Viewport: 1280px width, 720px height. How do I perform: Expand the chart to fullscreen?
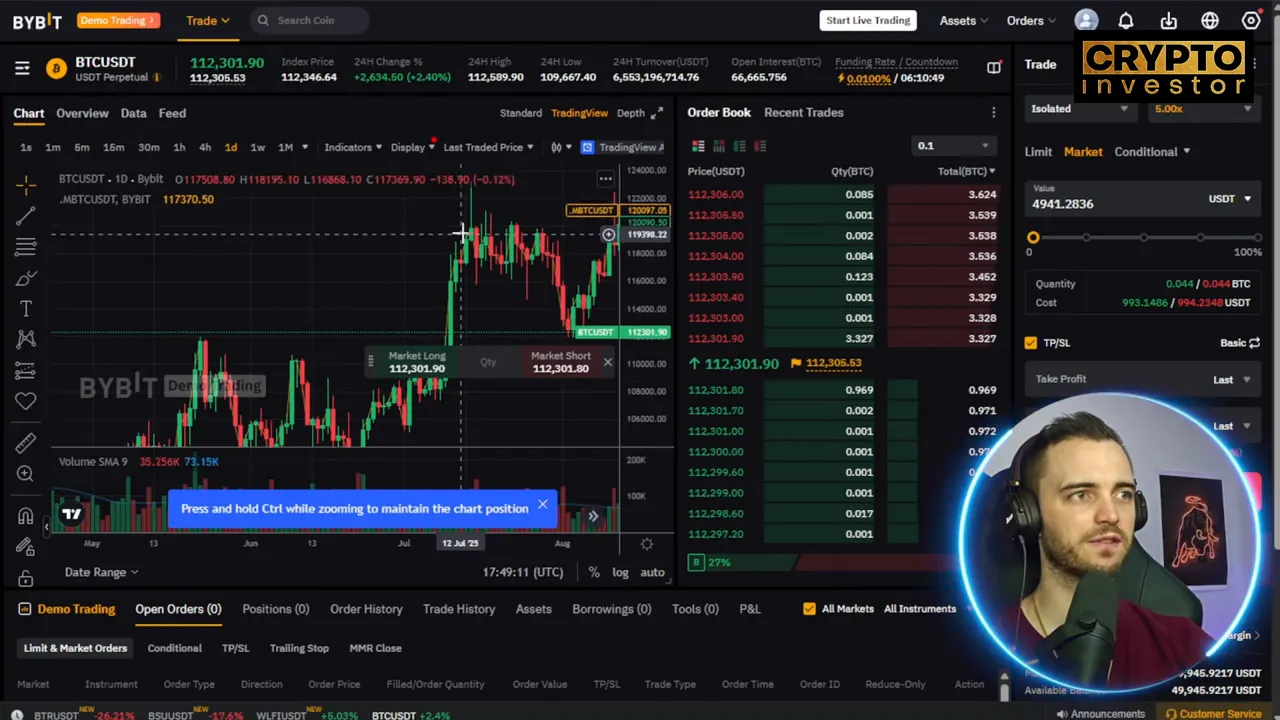pyautogui.click(x=657, y=113)
